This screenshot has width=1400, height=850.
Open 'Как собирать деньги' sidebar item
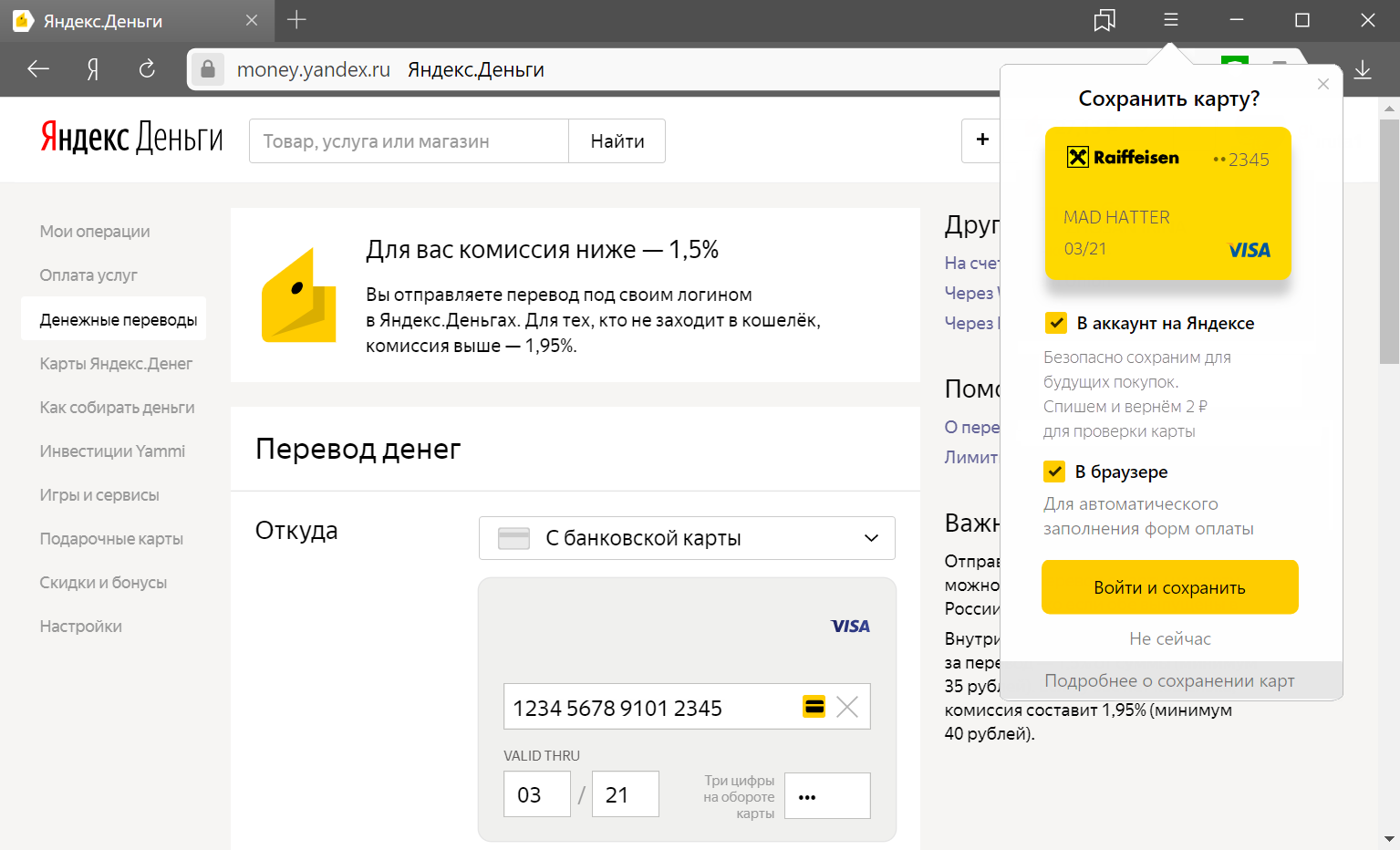point(117,408)
